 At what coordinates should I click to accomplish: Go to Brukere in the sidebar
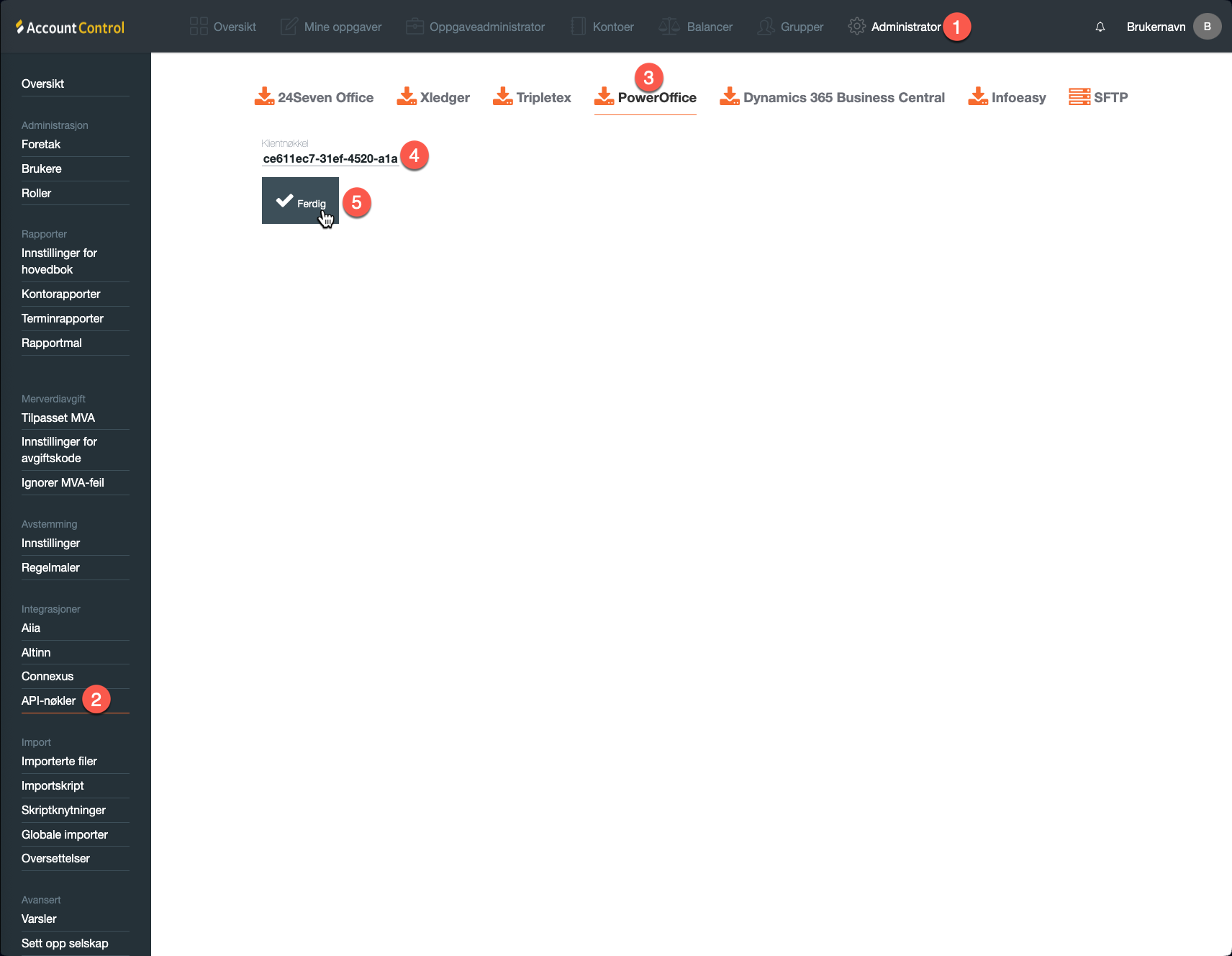coord(42,168)
